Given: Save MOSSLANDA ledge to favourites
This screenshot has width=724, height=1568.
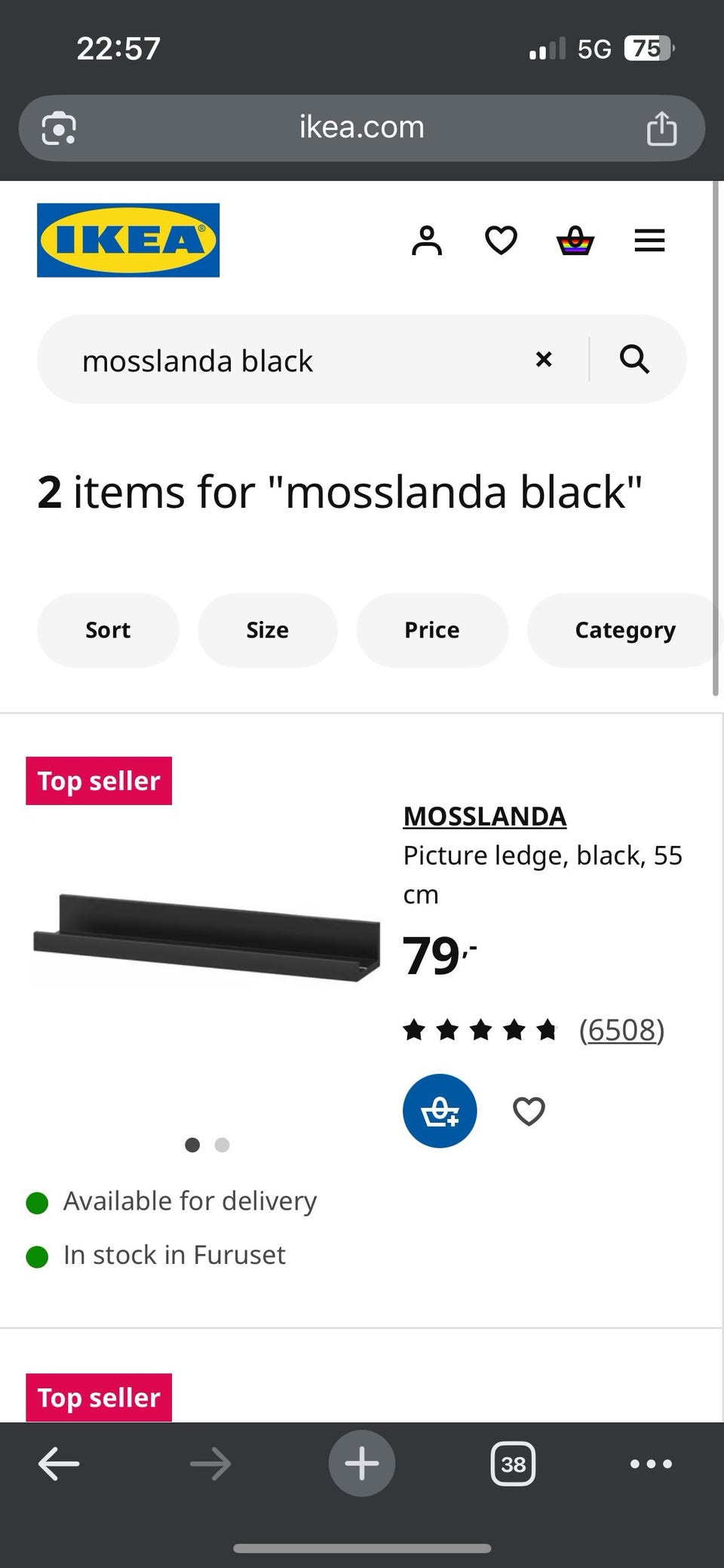Looking at the screenshot, I should (x=529, y=1111).
